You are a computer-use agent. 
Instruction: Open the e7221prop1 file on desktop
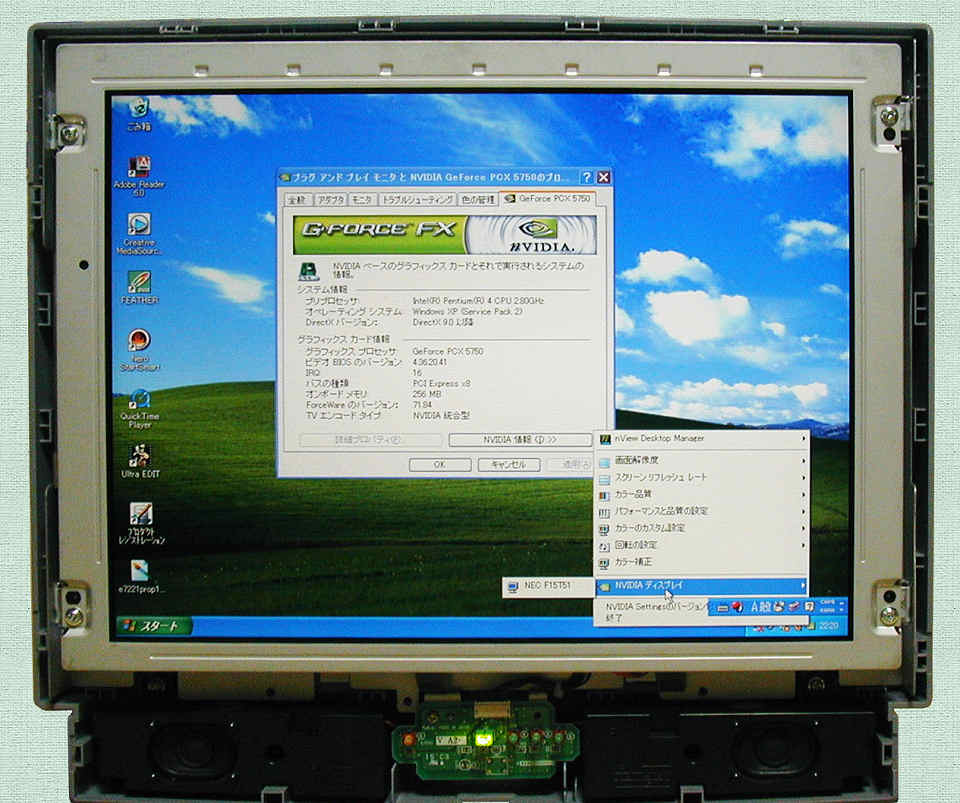pos(140,576)
